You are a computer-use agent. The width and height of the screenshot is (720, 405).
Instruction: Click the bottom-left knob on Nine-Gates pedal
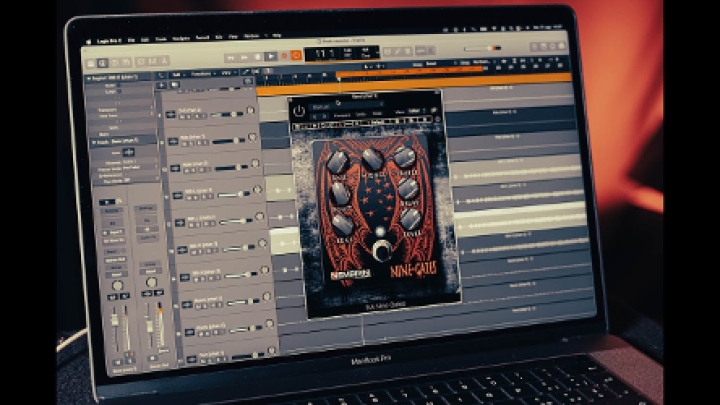(343, 224)
